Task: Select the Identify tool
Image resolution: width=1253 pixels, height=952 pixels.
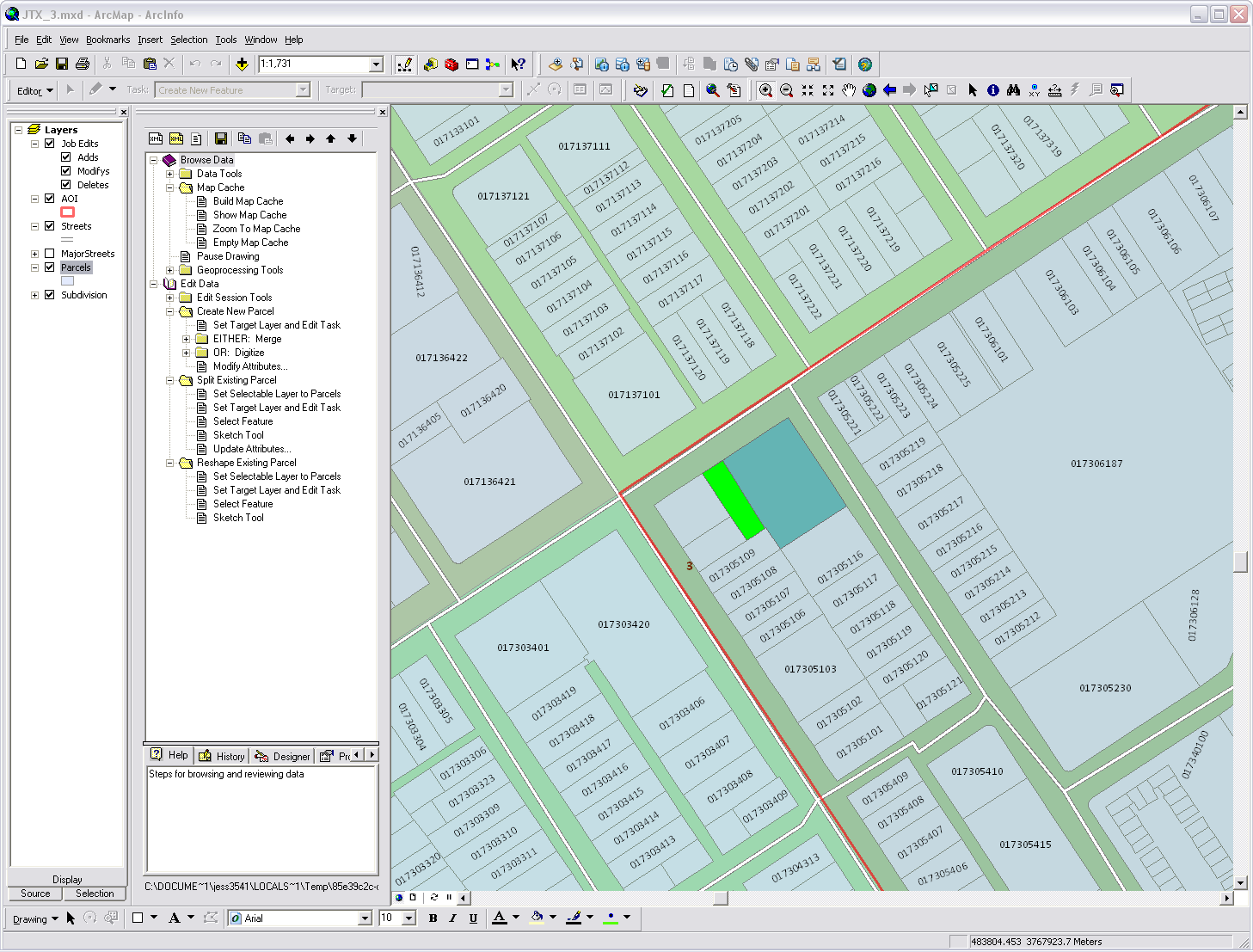Action: tap(993, 89)
